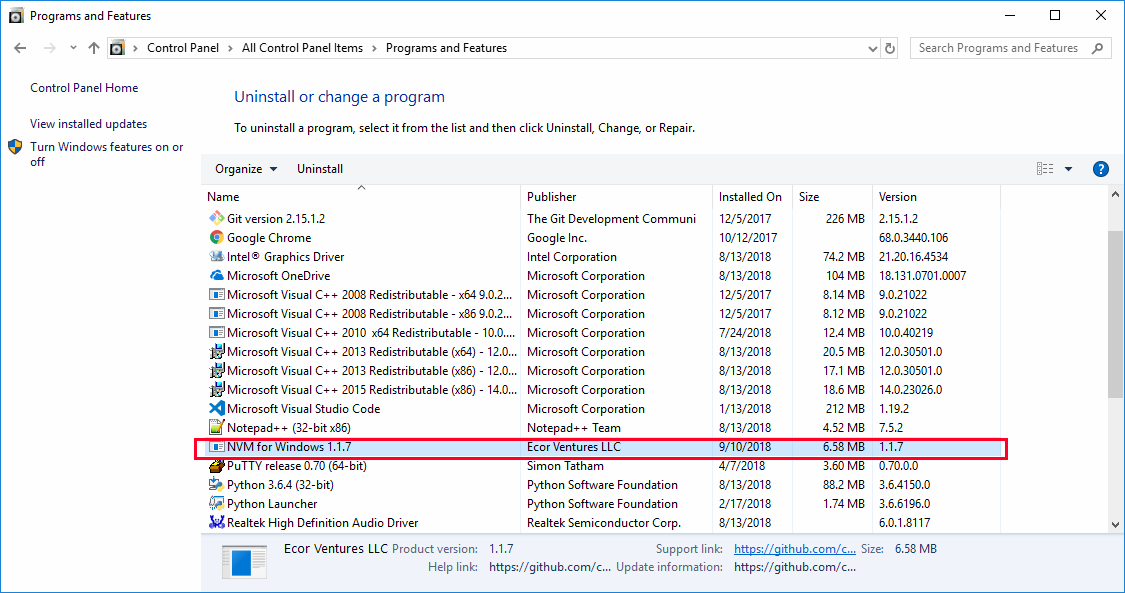Image resolution: width=1125 pixels, height=593 pixels.
Task: Click the Git version 2.15.1.2 icon
Action: coord(217,218)
